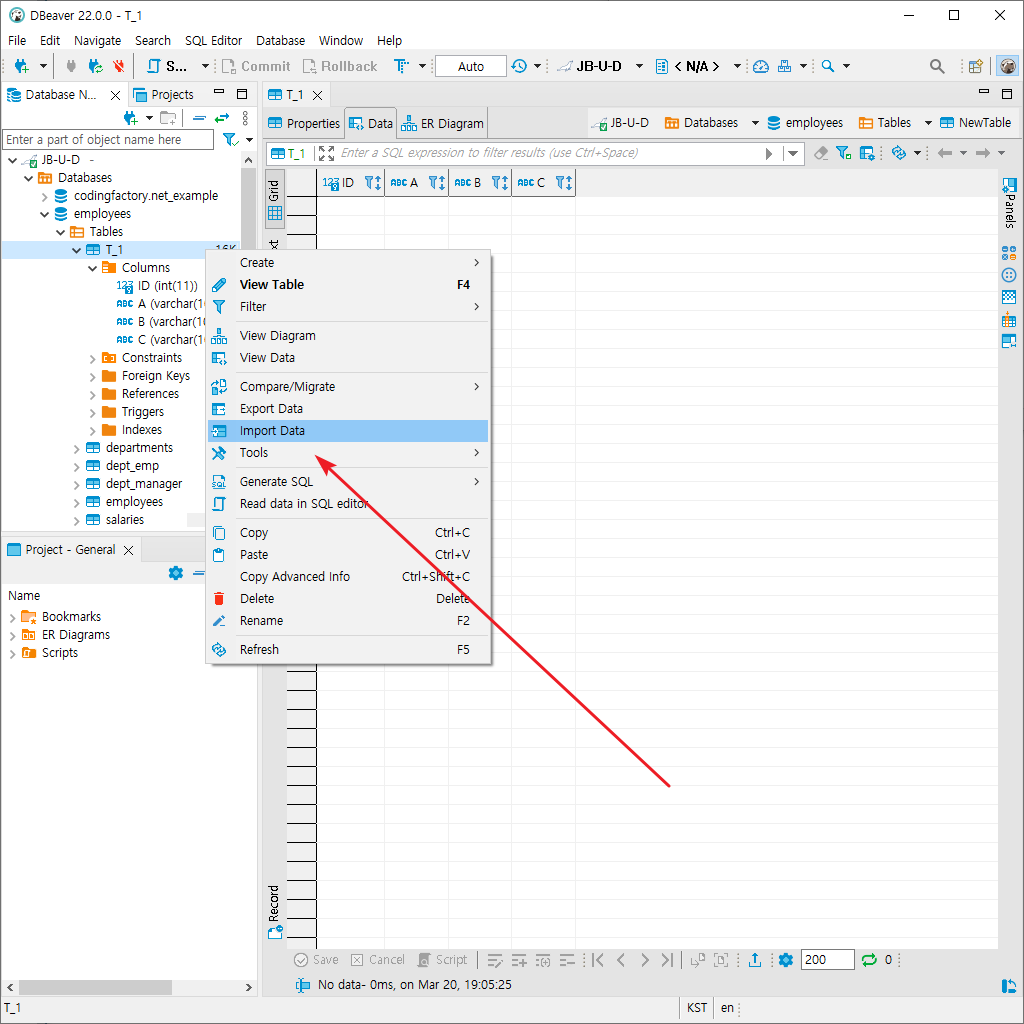Click the New Connection plug icon in toolbar

[x=22, y=66]
